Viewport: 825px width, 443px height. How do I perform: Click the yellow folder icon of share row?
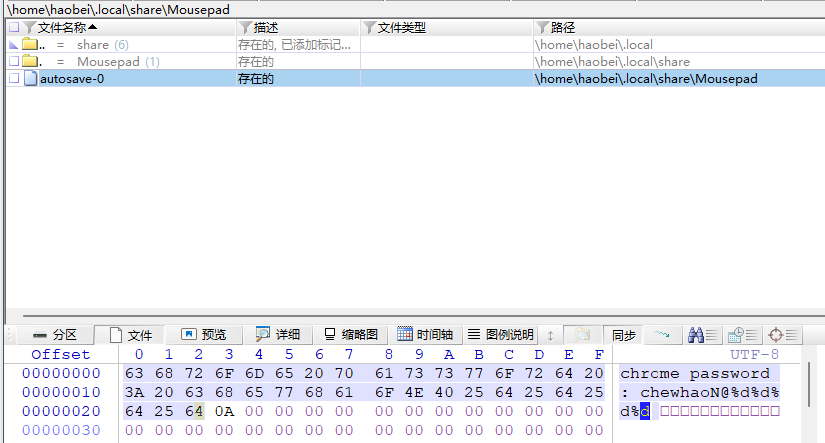[29, 44]
